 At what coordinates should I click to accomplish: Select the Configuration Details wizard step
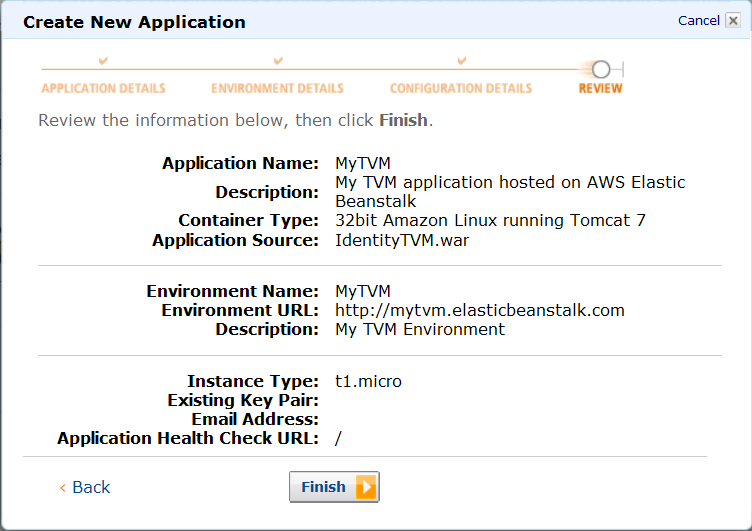point(461,88)
